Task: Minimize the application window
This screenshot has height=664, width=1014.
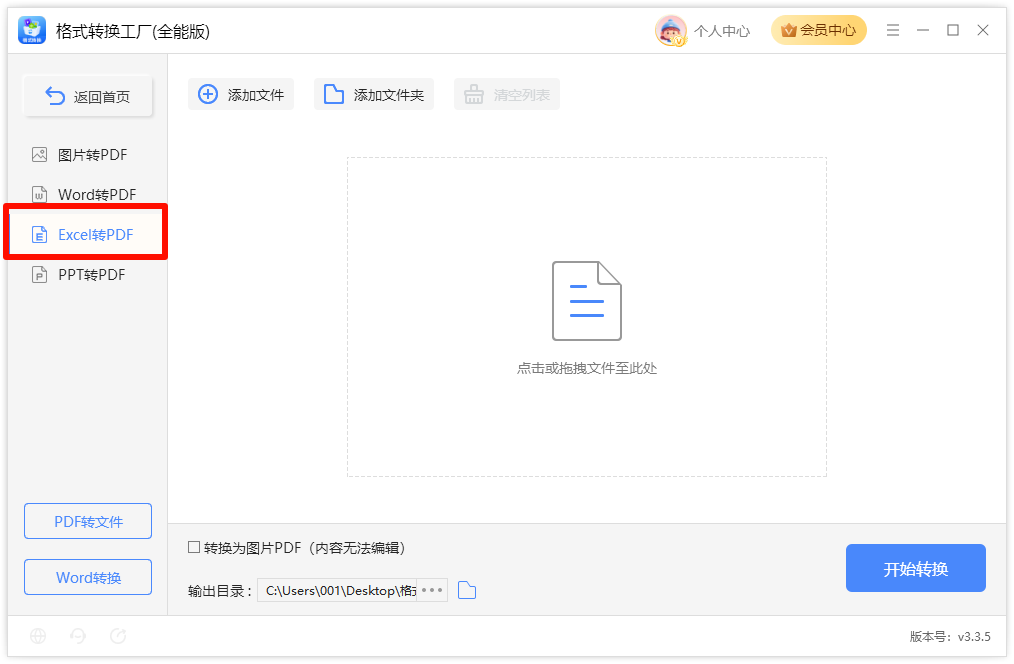Action: point(923,30)
